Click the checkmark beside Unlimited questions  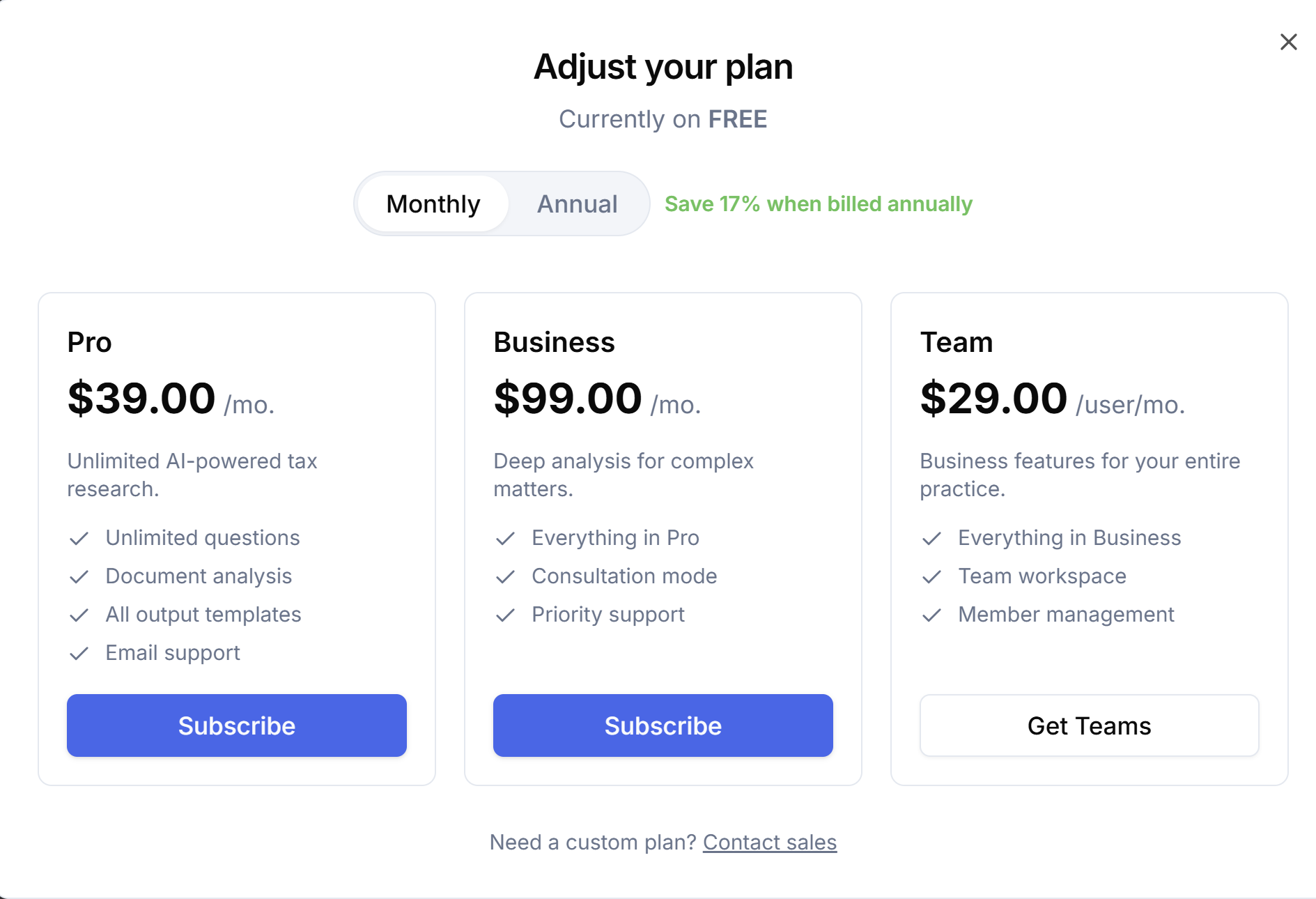coord(79,538)
